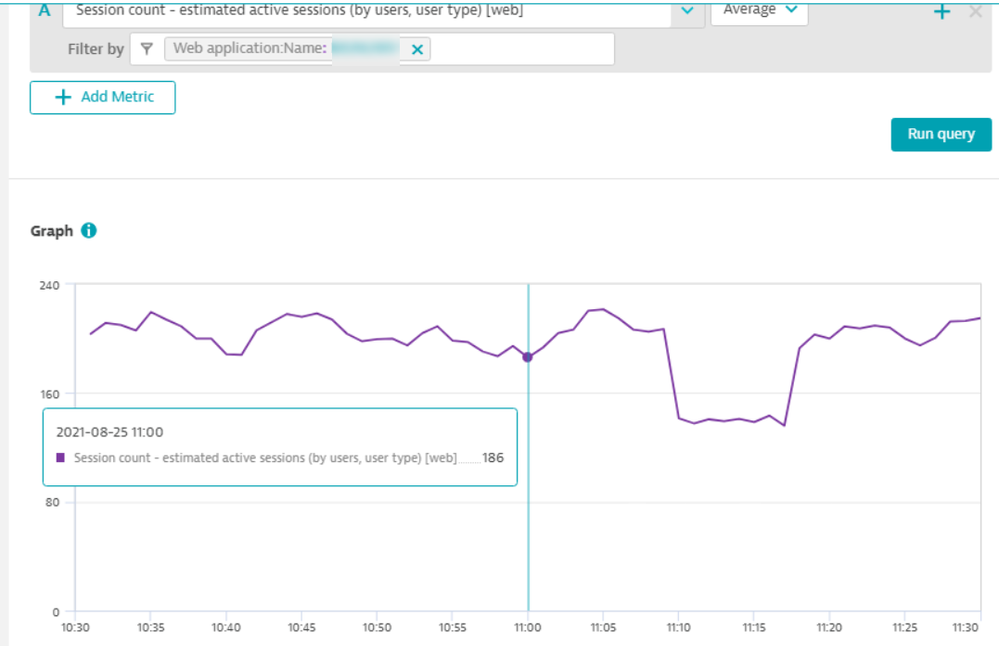Click the Web application:Name filter tag text

coord(251,49)
